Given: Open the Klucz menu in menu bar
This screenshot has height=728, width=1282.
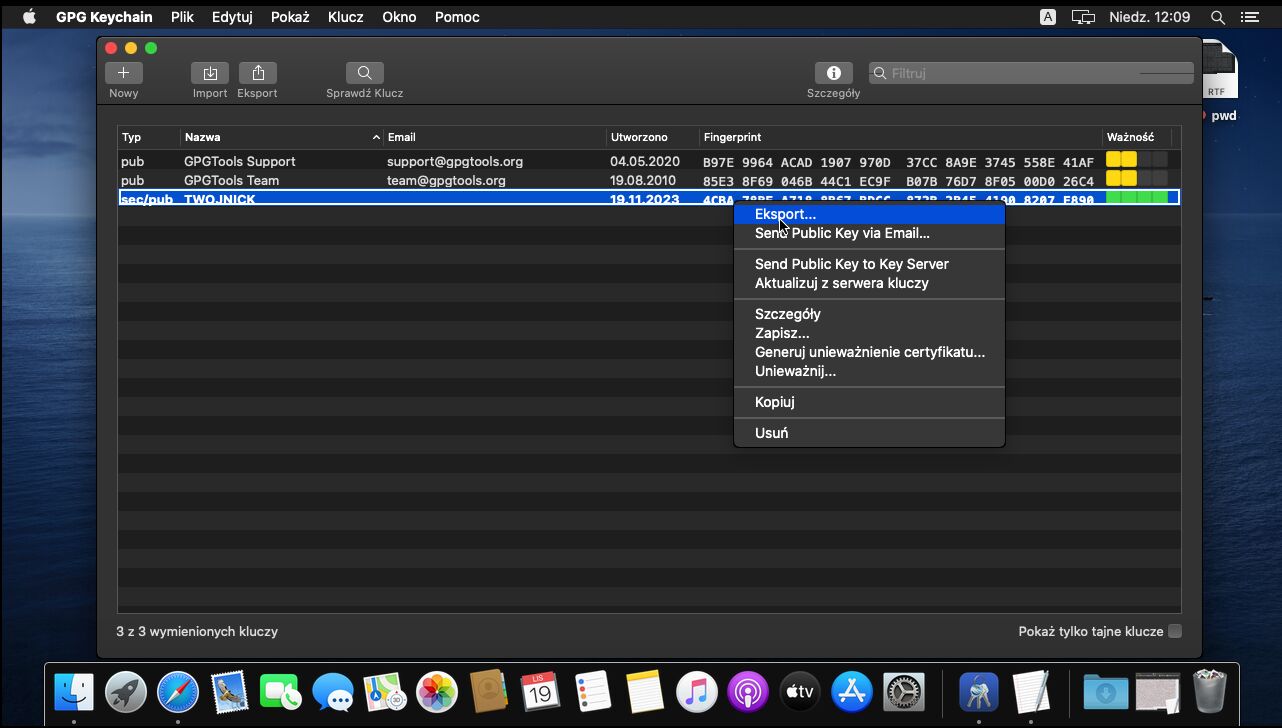Looking at the screenshot, I should click(345, 17).
